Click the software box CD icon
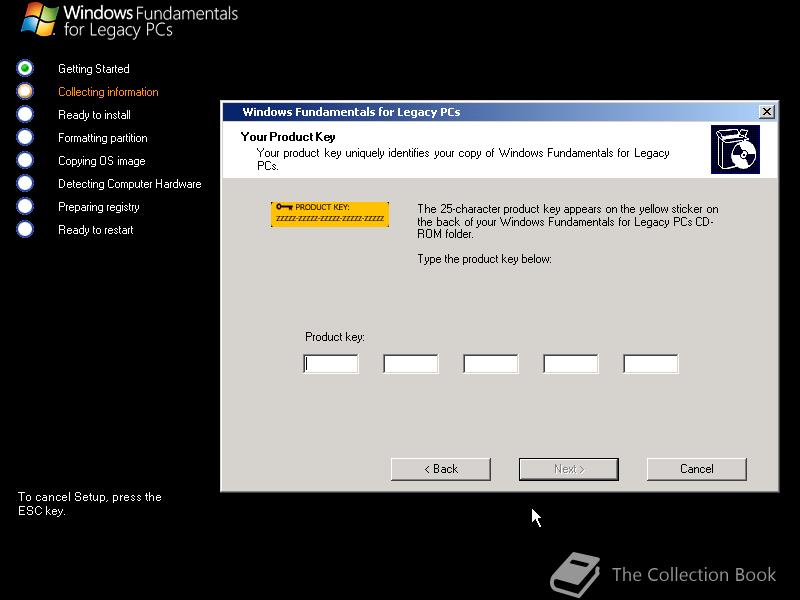 tap(735, 149)
